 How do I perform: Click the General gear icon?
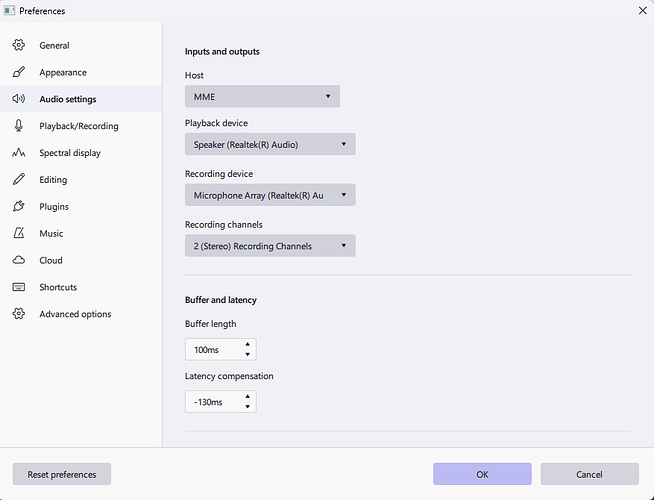(x=18, y=45)
